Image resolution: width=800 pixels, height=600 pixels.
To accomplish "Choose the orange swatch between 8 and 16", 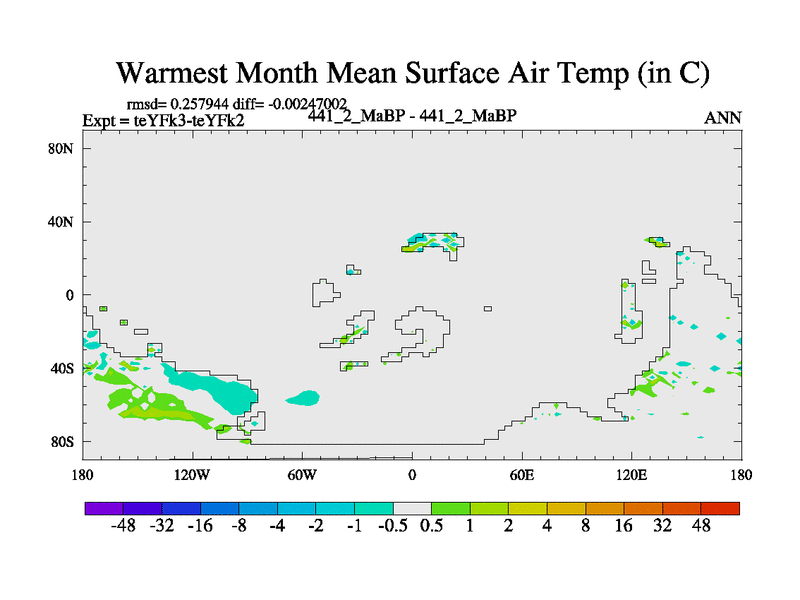I will pos(604,508).
